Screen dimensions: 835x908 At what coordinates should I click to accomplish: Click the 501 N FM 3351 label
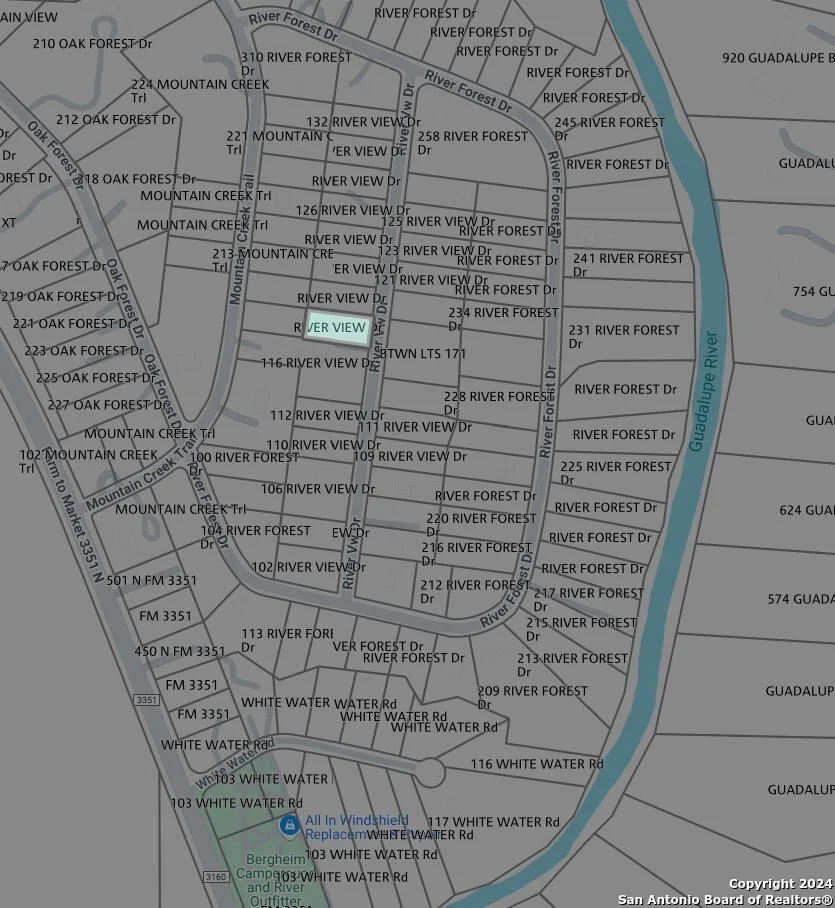coord(152,580)
